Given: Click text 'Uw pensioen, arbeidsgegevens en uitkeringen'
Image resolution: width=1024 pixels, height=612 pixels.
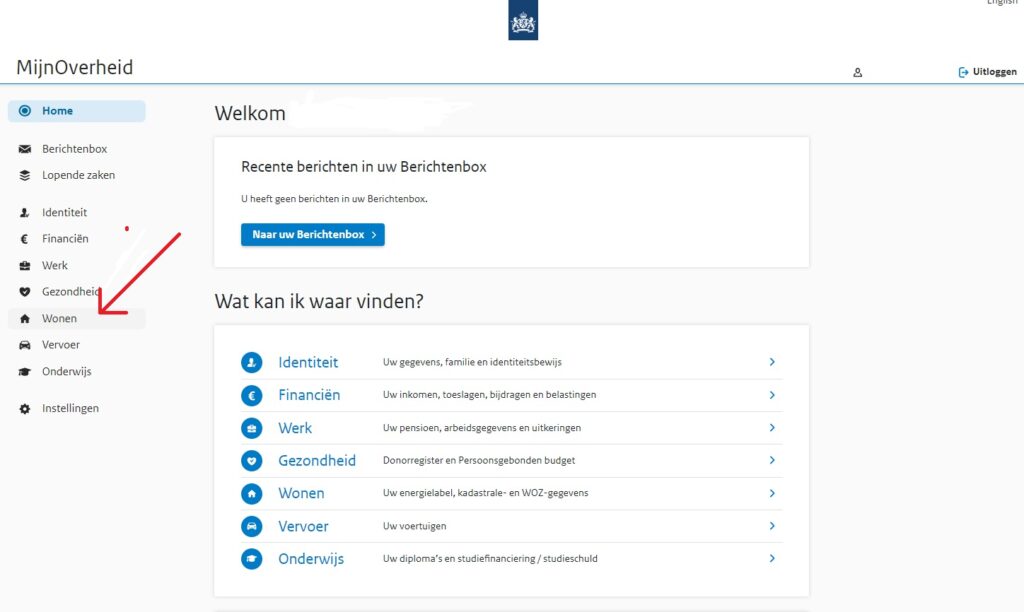Looking at the screenshot, I should tap(482, 428).
